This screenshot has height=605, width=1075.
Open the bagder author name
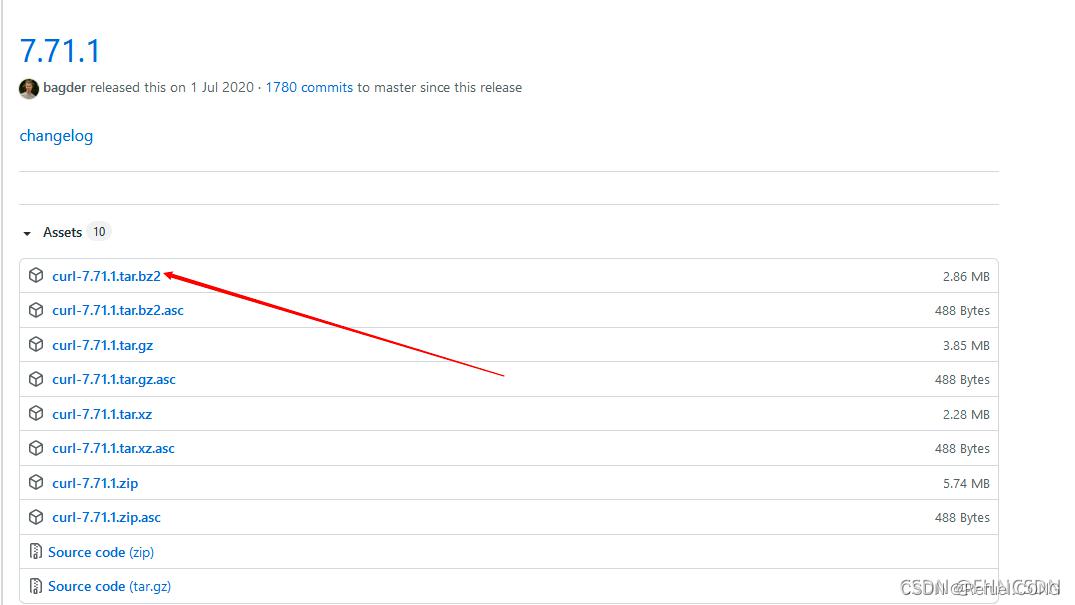(64, 88)
